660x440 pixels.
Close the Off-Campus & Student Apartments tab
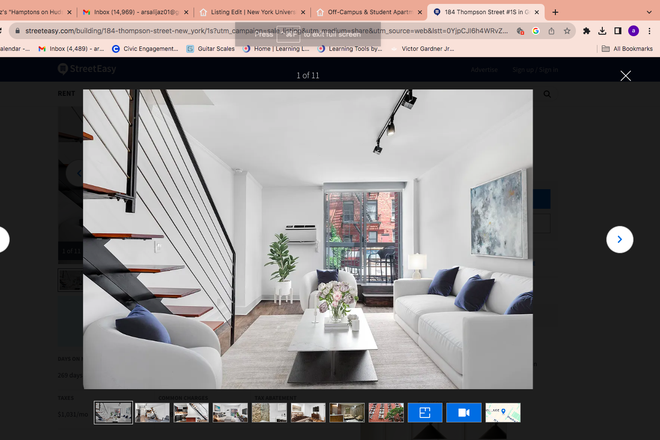click(420, 12)
